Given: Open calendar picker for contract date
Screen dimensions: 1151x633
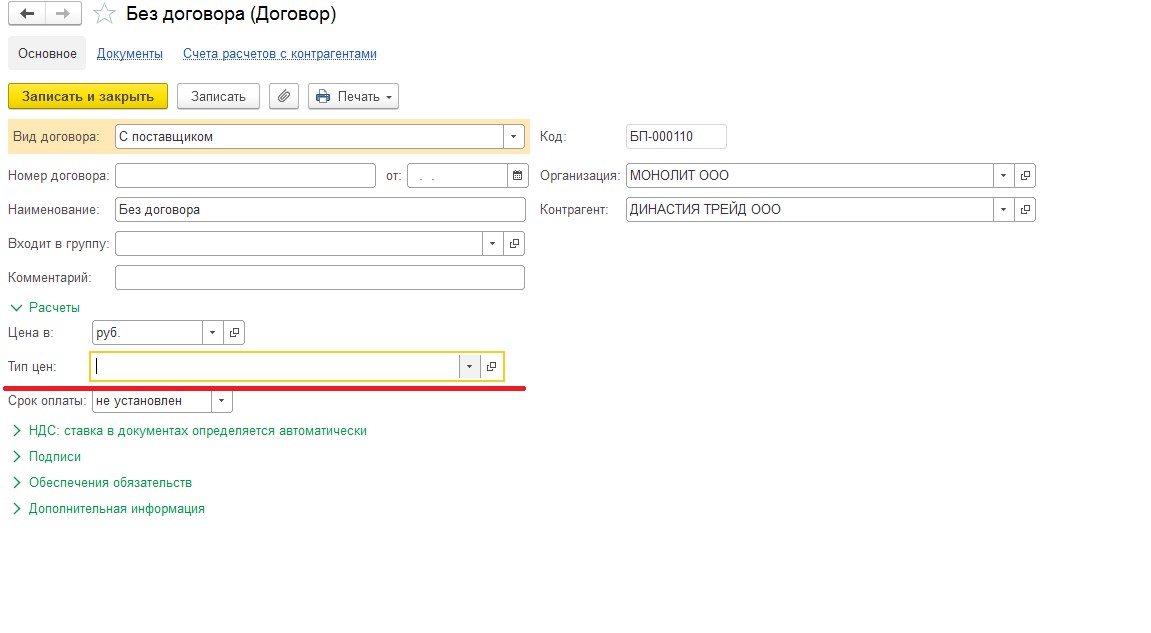Looking at the screenshot, I should click(x=517, y=176).
